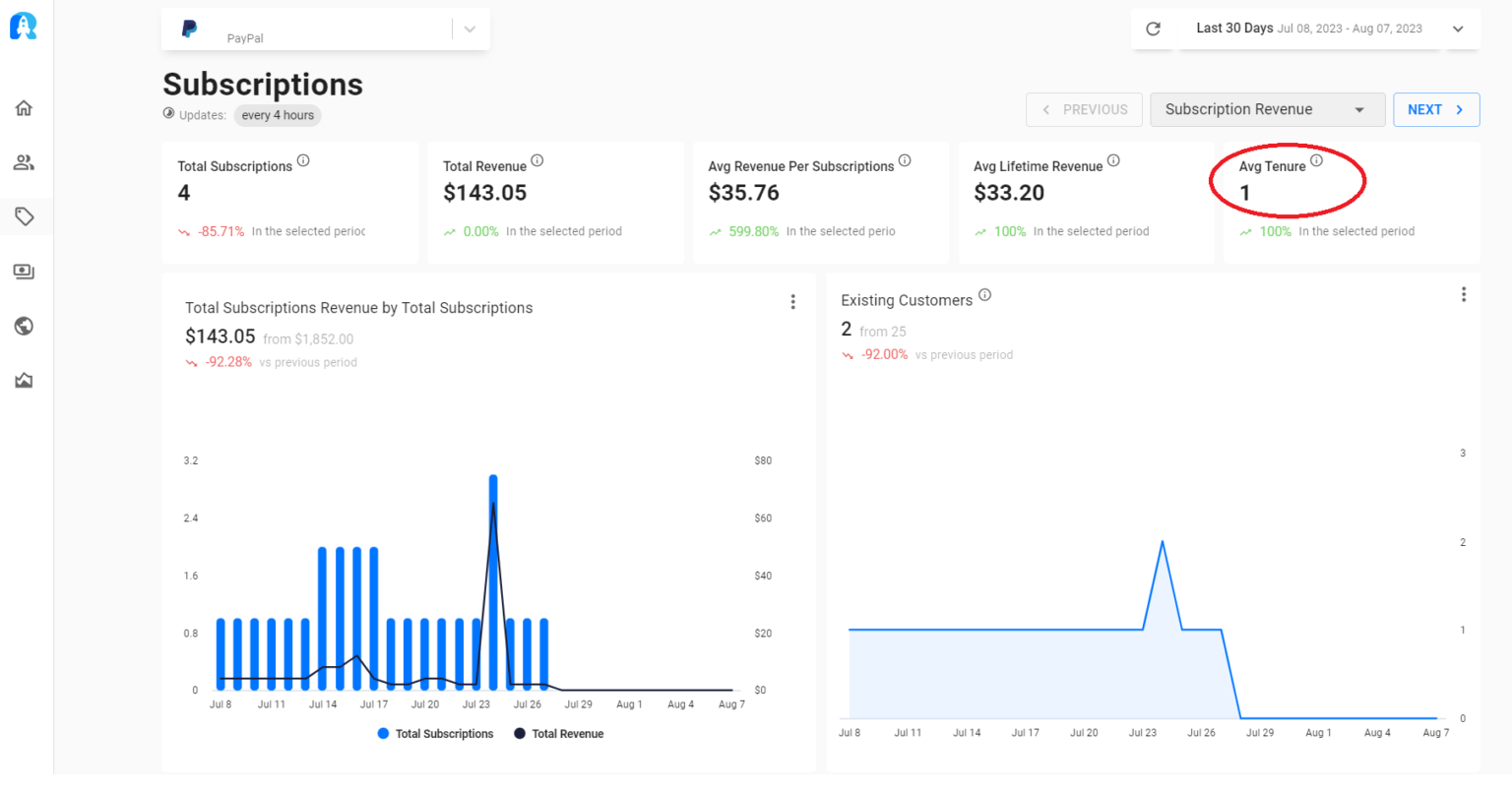Click the app logo at top left
The height and width of the screenshot is (793, 1512).
pos(23,26)
